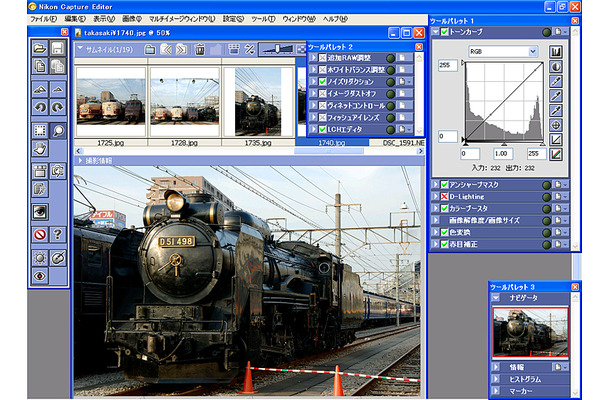The height and width of the screenshot is (400, 610).
Task: Click the first eyedropper beside tone curve
Action: (x=556, y=81)
